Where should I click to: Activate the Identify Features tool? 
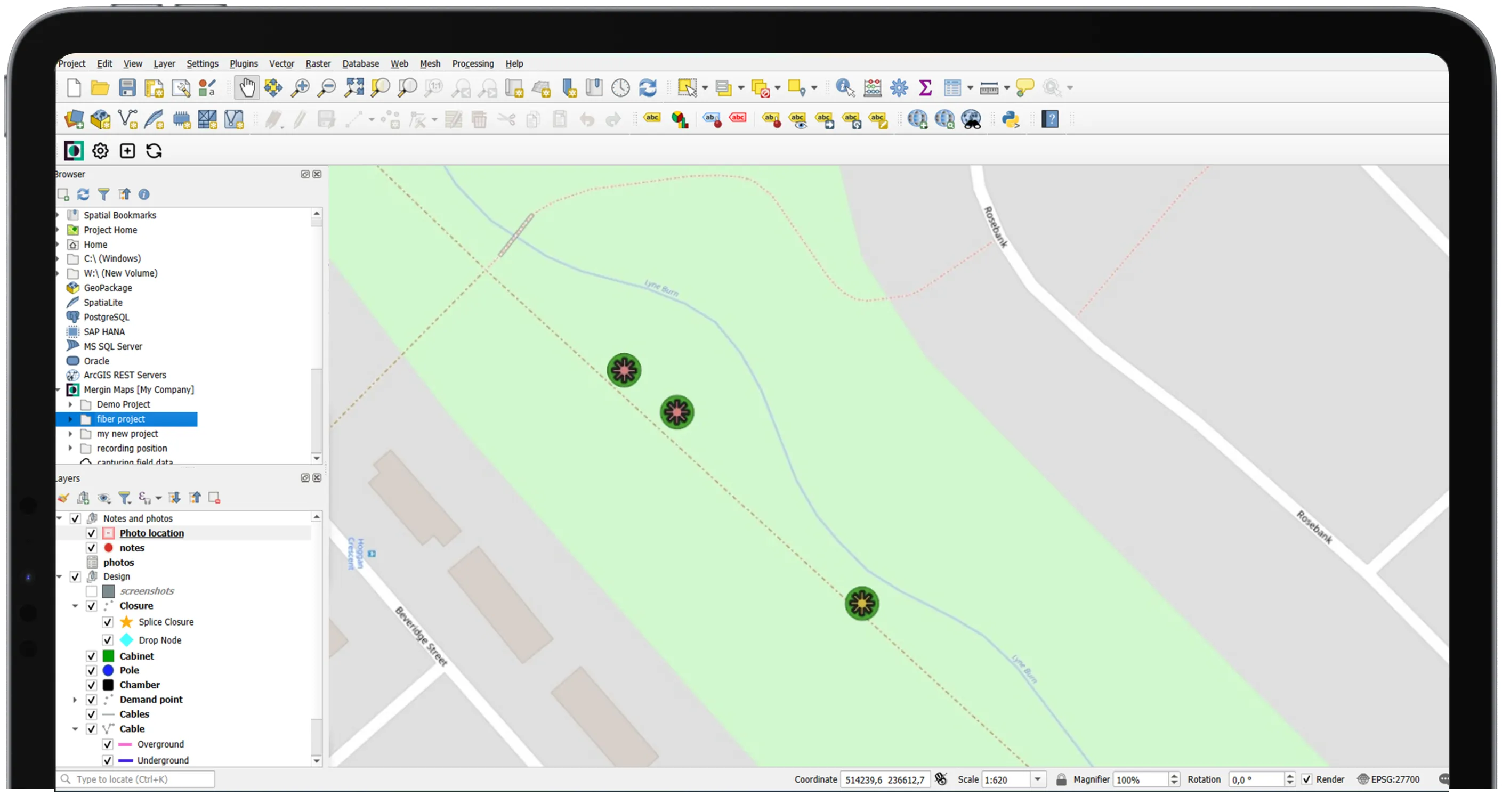pos(844,87)
